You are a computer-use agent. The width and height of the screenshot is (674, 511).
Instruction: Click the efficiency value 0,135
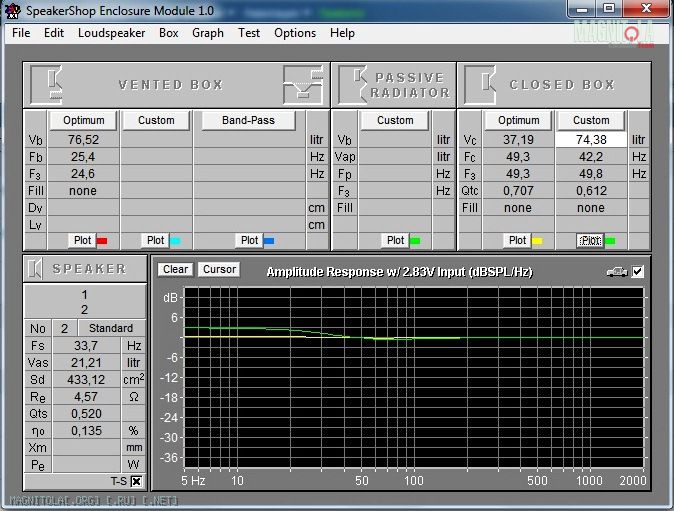[x=86, y=431]
